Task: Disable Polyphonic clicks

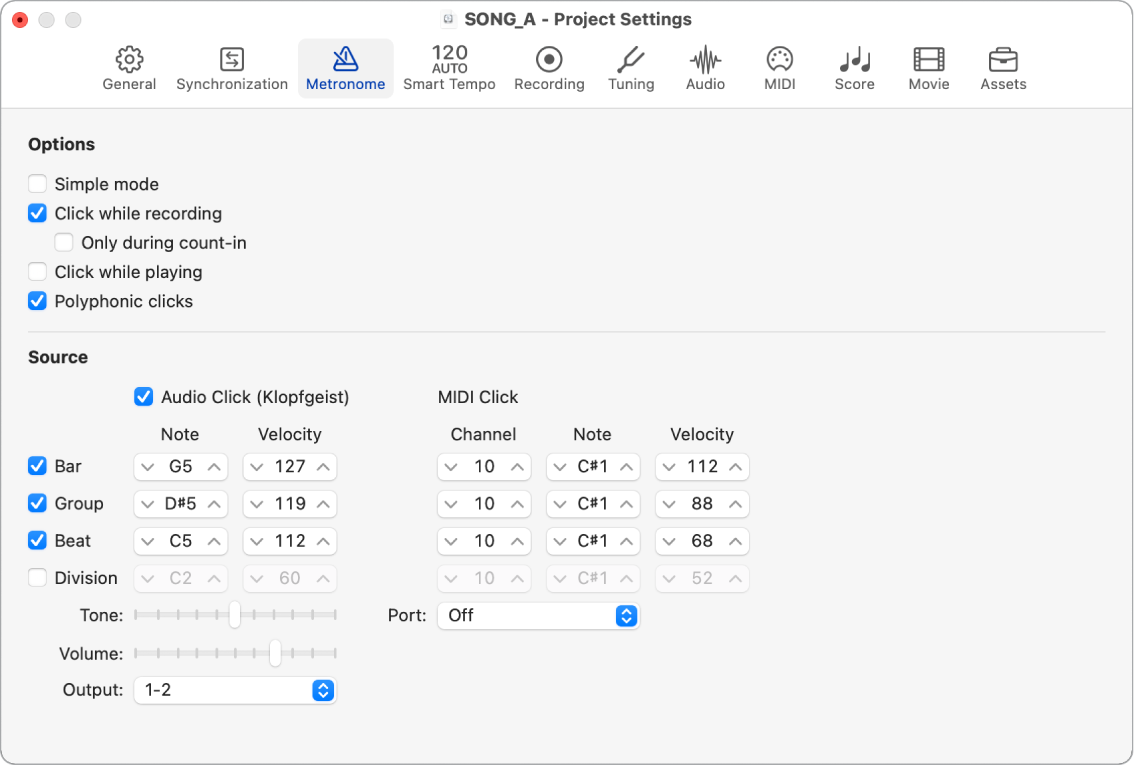Action: pos(37,301)
